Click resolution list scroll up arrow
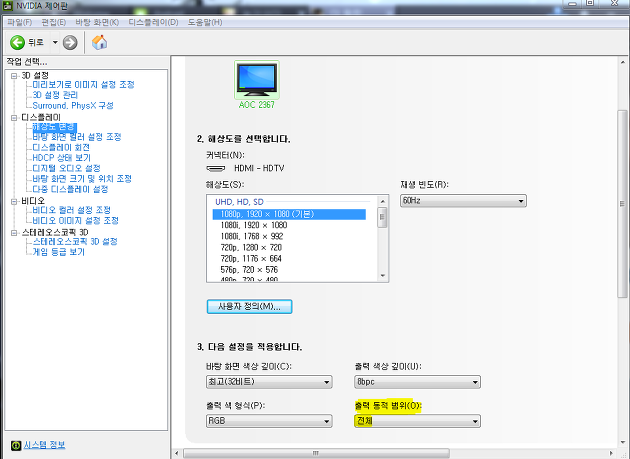Image resolution: width=630 pixels, height=459 pixels. pyautogui.click(x=382, y=201)
